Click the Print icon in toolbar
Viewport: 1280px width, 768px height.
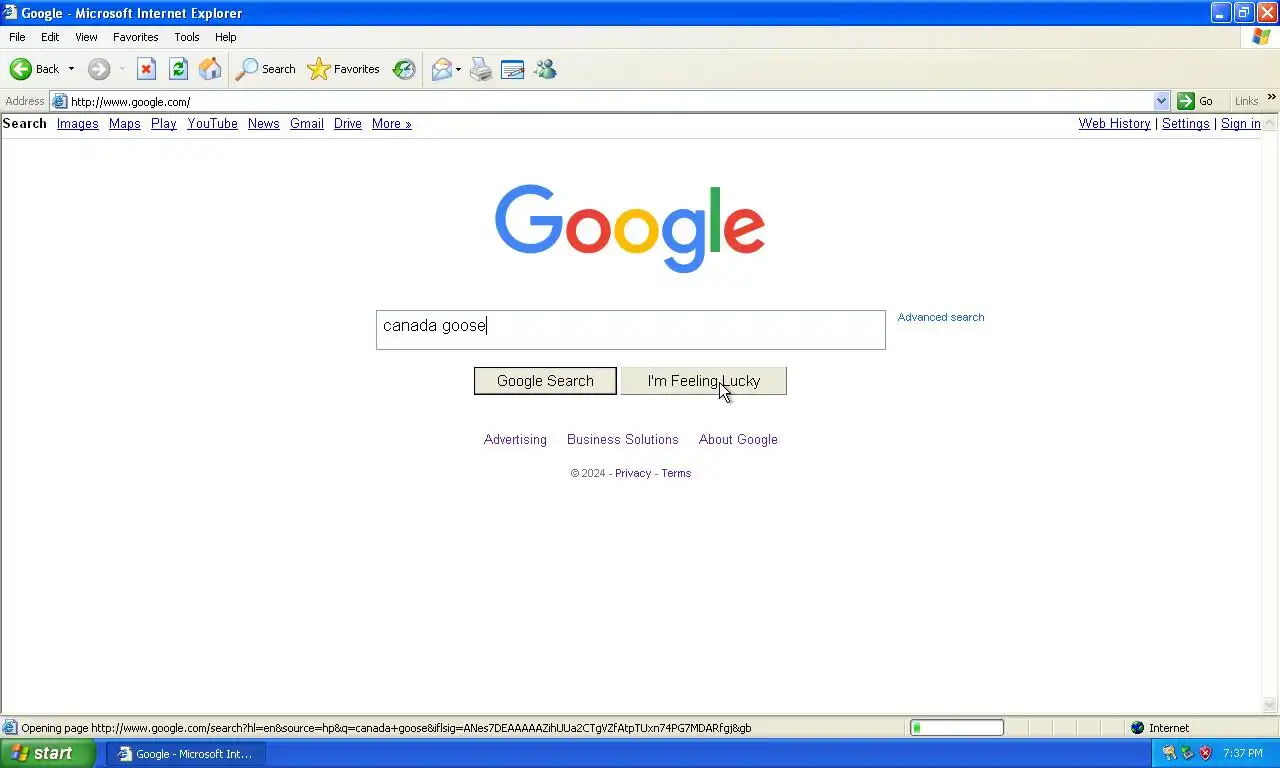pyautogui.click(x=481, y=69)
